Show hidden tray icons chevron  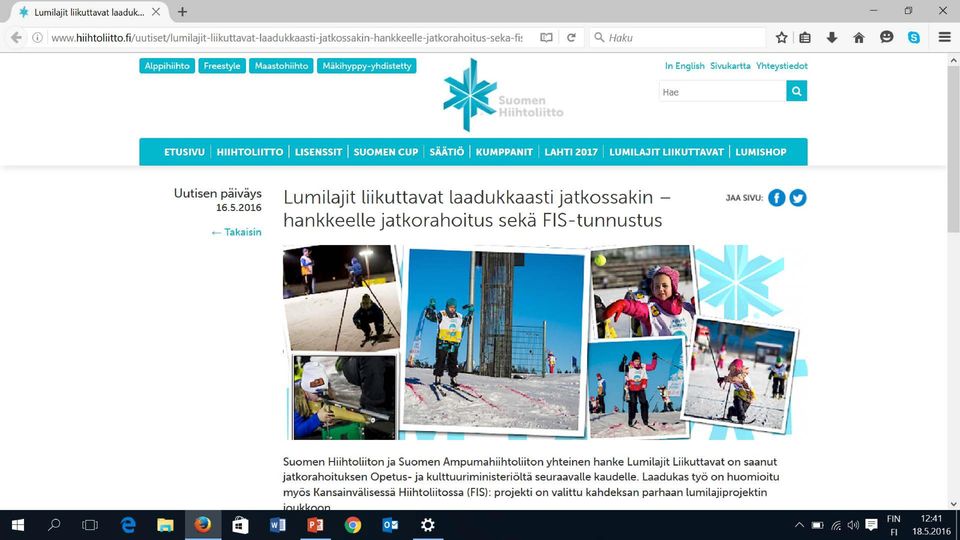(x=799, y=525)
